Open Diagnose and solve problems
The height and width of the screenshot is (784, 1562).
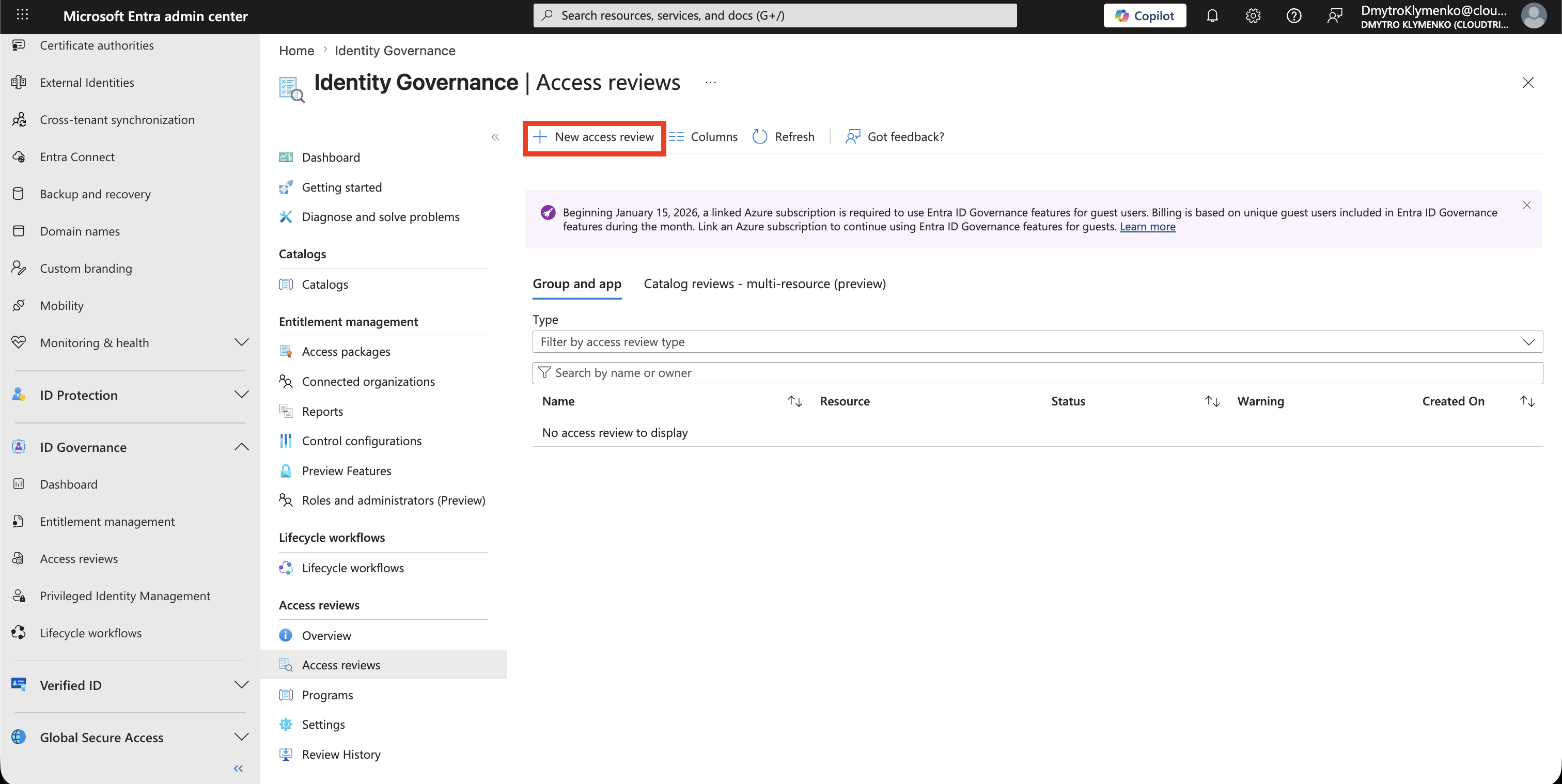coord(380,216)
